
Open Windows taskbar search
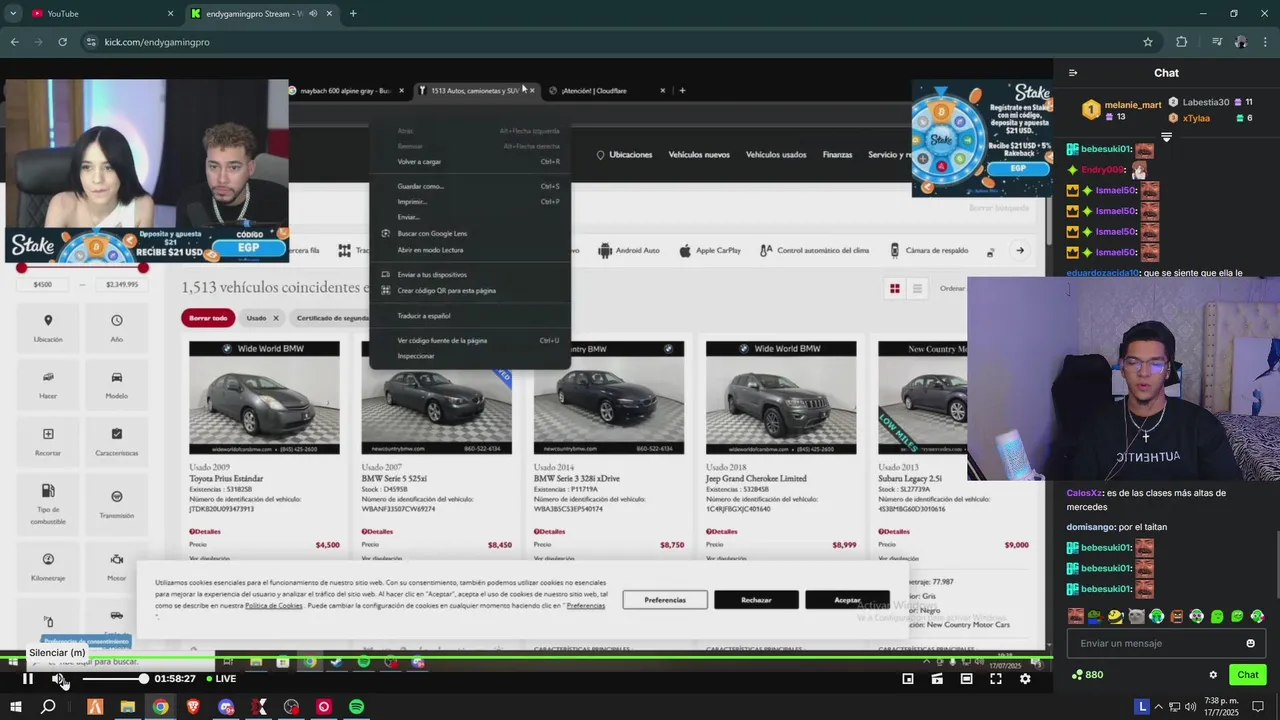48,707
